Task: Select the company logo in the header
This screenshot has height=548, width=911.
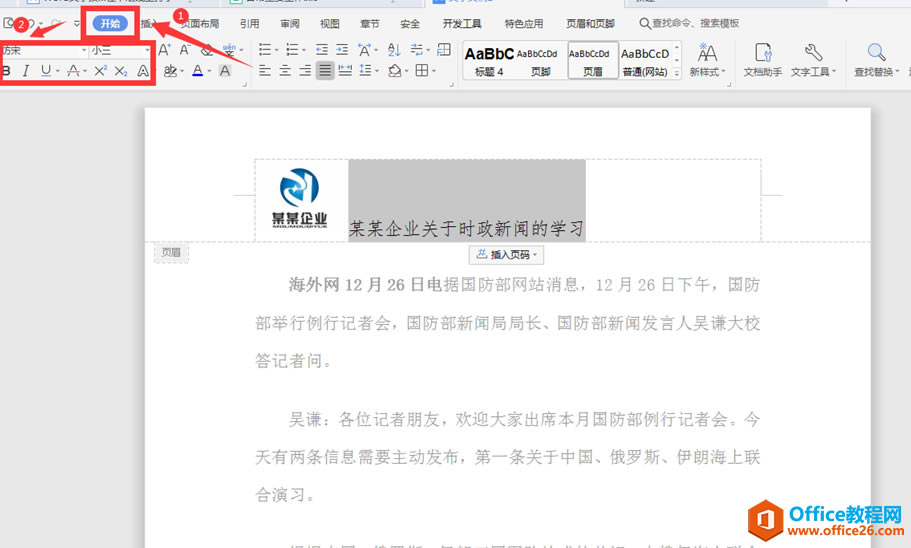Action: point(299,198)
